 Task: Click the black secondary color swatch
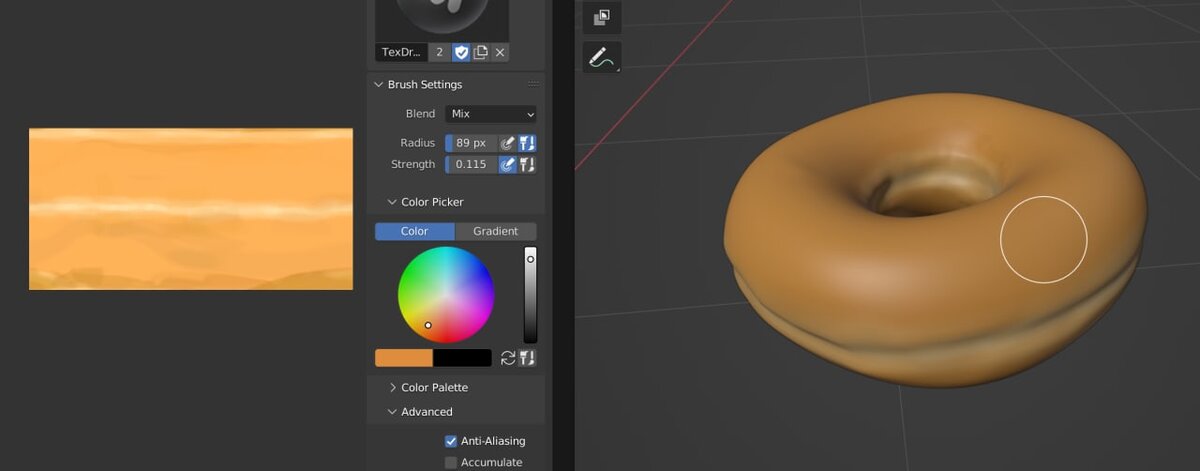pyautogui.click(x=462, y=358)
